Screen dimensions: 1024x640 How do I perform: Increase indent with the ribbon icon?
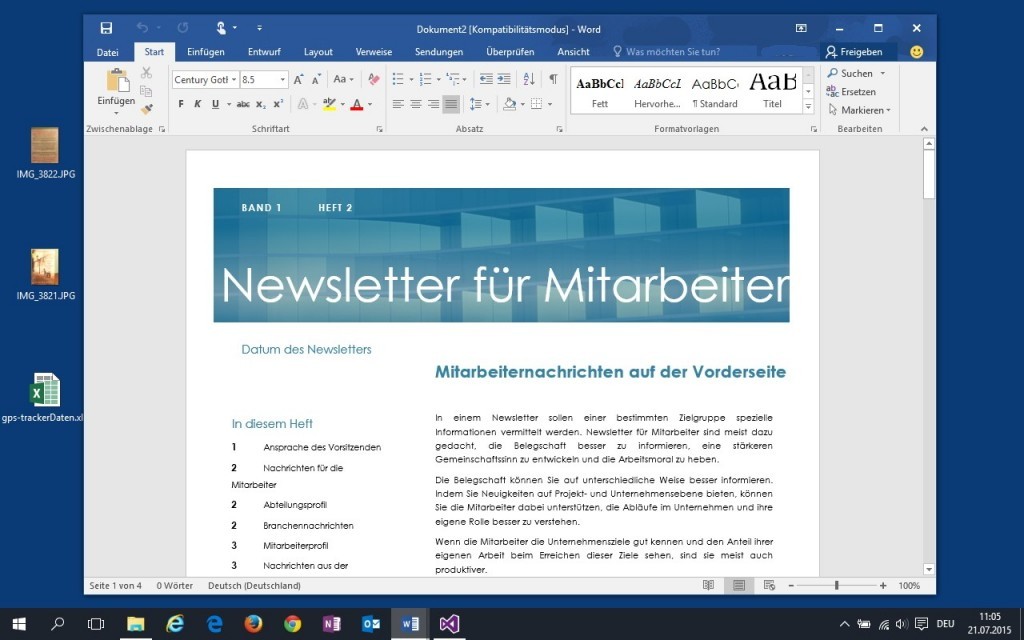point(504,79)
